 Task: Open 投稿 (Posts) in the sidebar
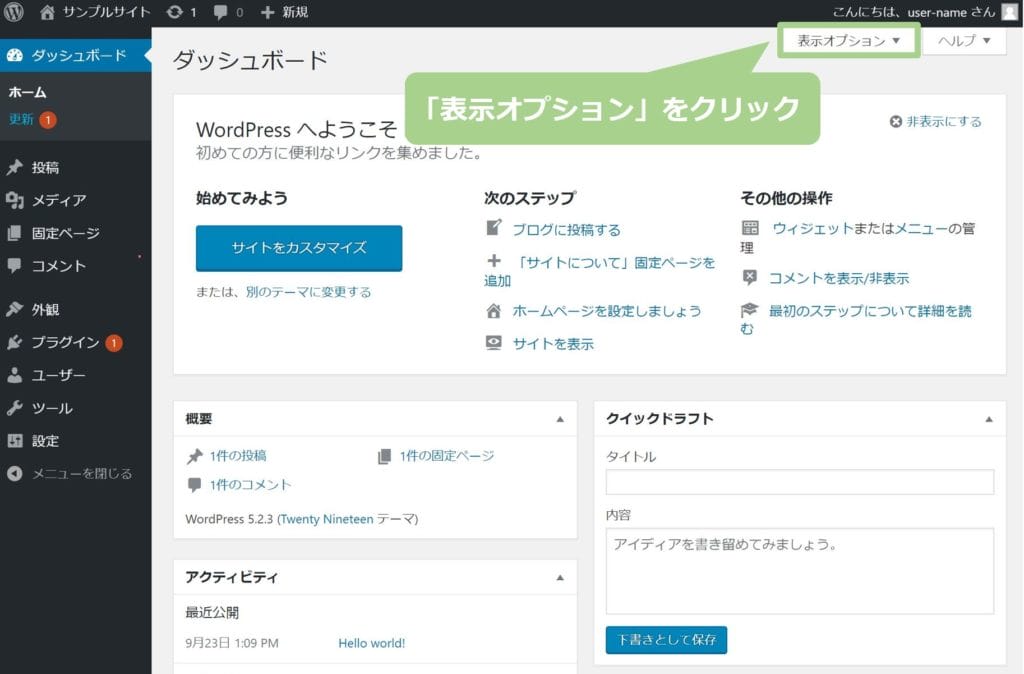[x=45, y=168]
